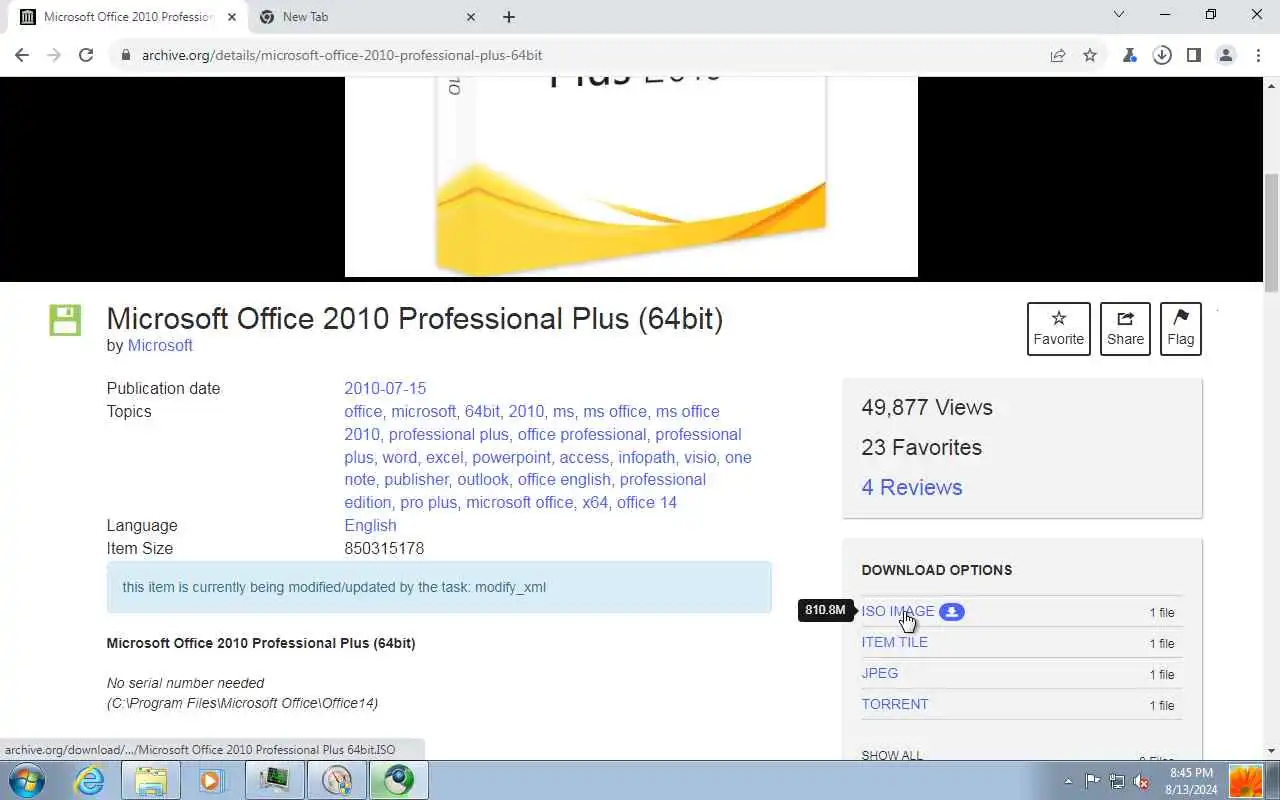Open the 'infopath' topic link
The width and height of the screenshot is (1280, 800).
pyautogui.click(x=646, y=457)
